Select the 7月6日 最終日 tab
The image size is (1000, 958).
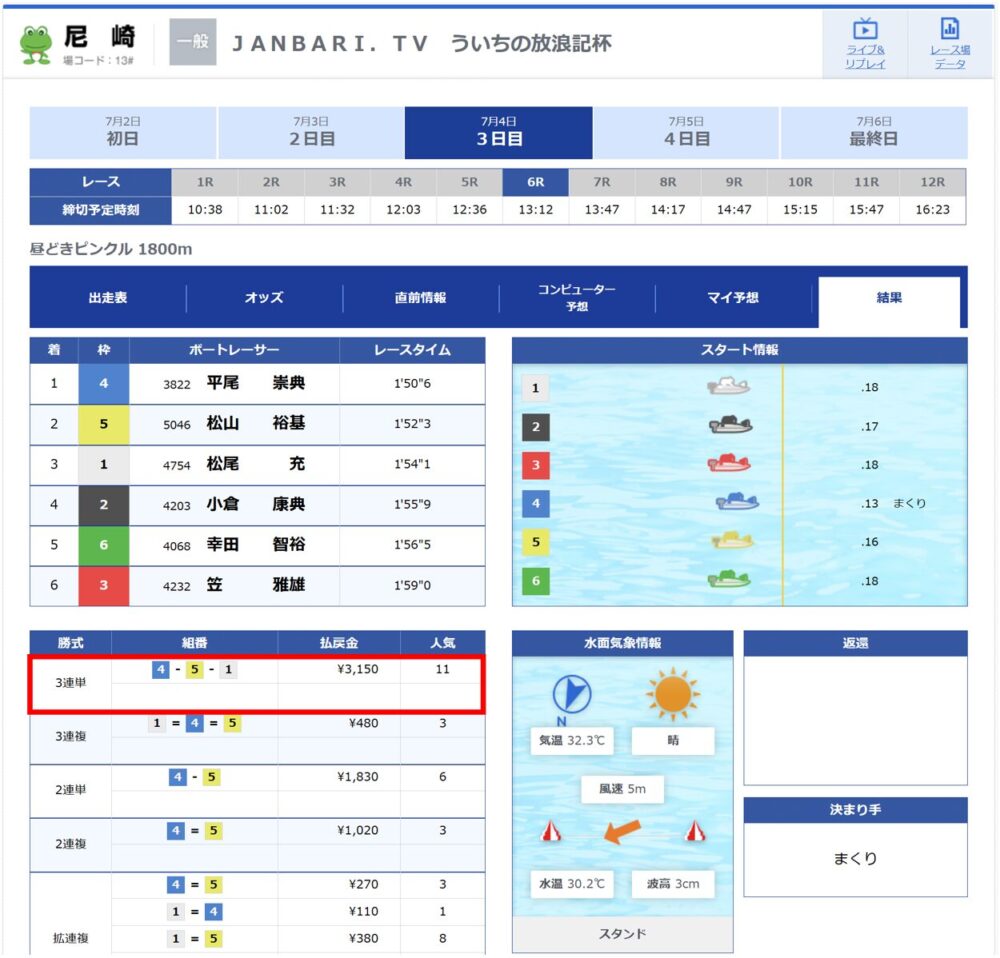[x=874, y=132]
